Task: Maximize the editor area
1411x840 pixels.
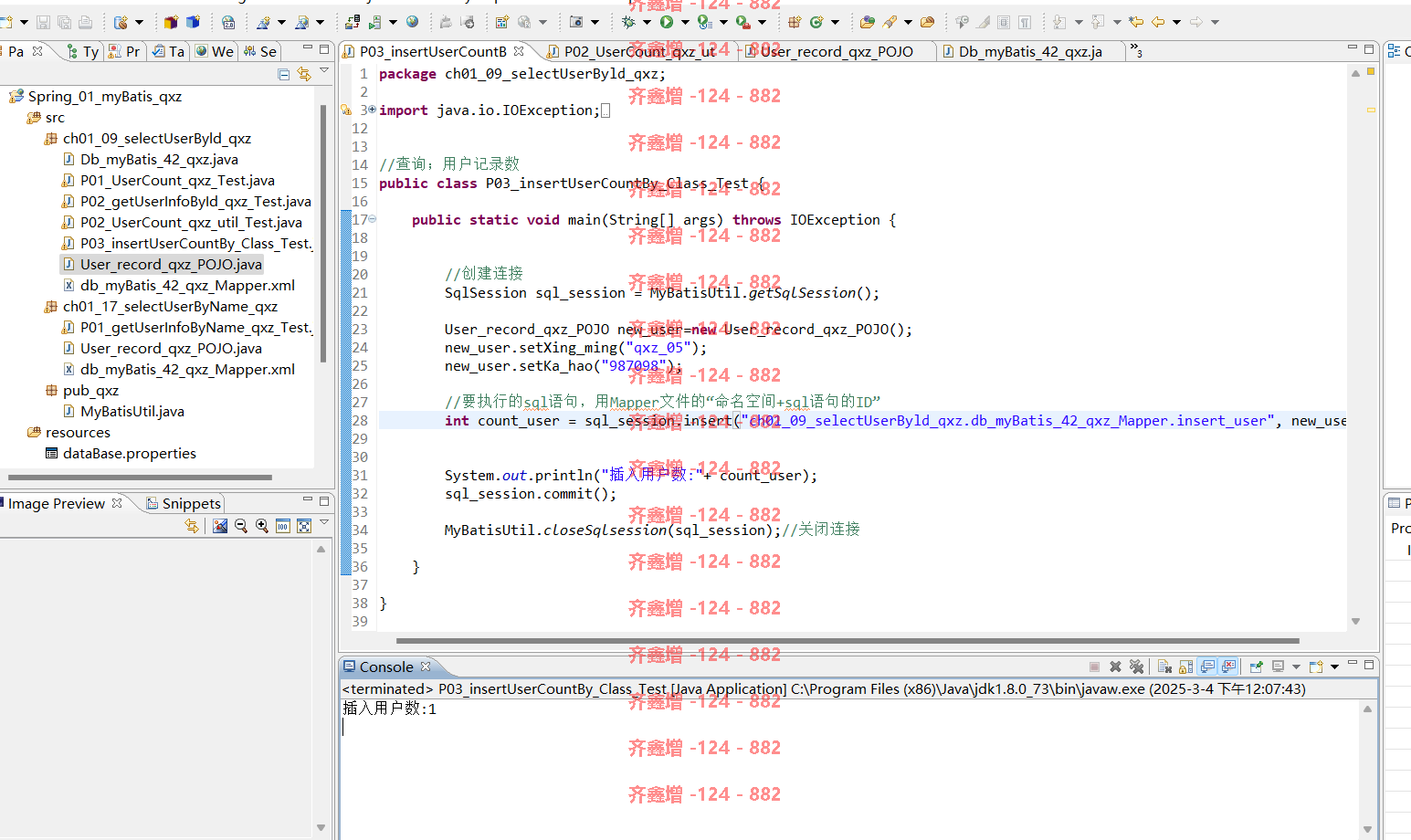Action: pyautogui.click(x=1369, y=48)
